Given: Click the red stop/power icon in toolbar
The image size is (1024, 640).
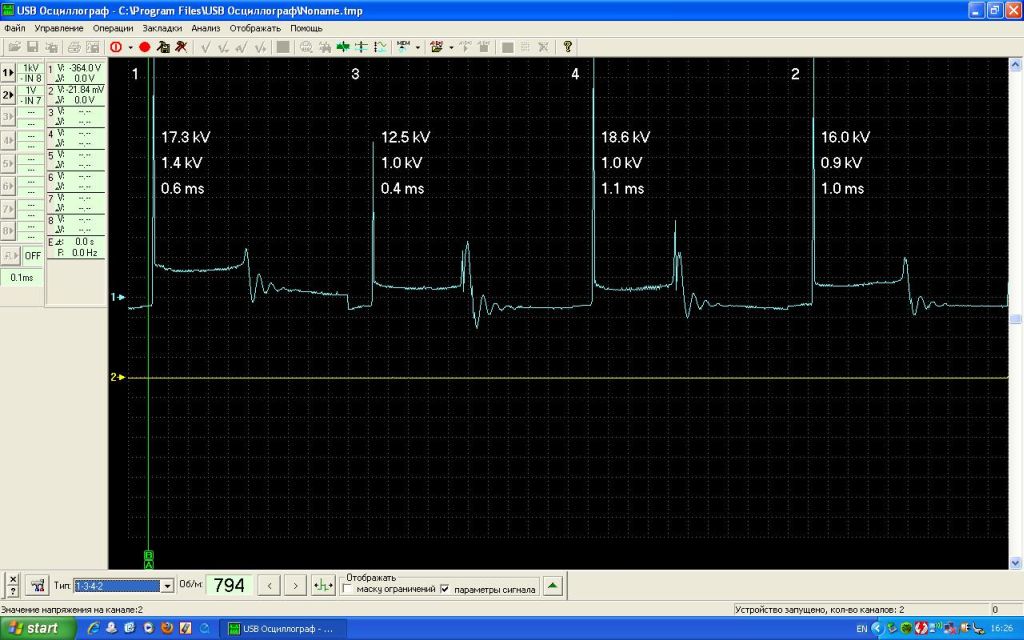Looking at the screenshot, I should pyautogui.click(x=116, y=47).
